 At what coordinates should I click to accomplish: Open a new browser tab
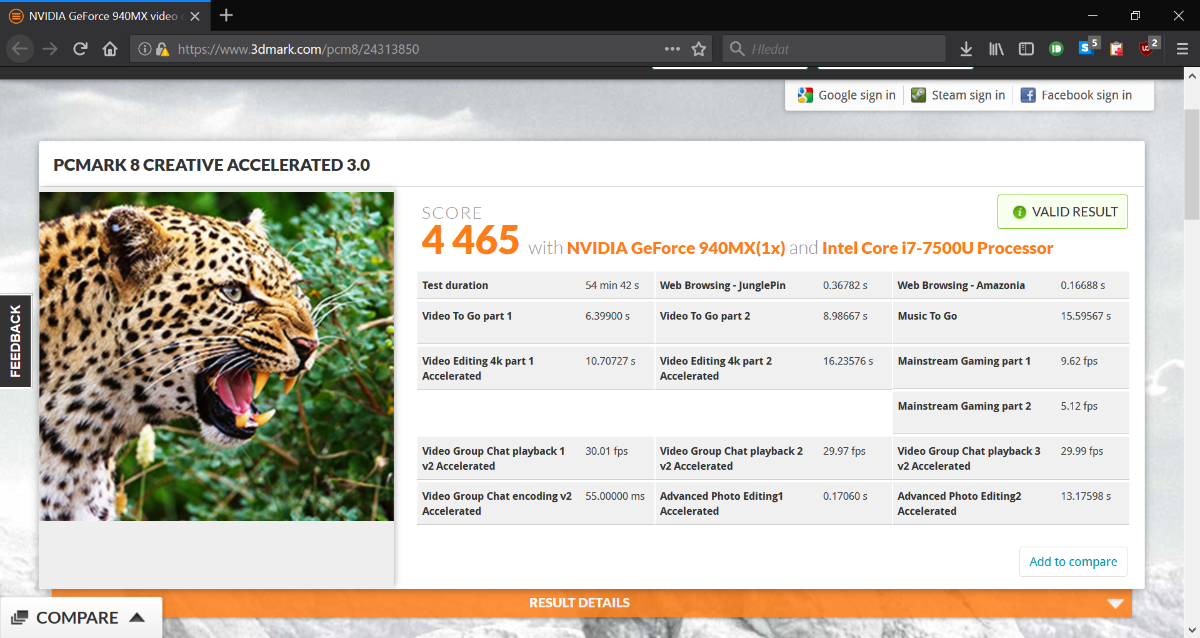click(227, 15)
